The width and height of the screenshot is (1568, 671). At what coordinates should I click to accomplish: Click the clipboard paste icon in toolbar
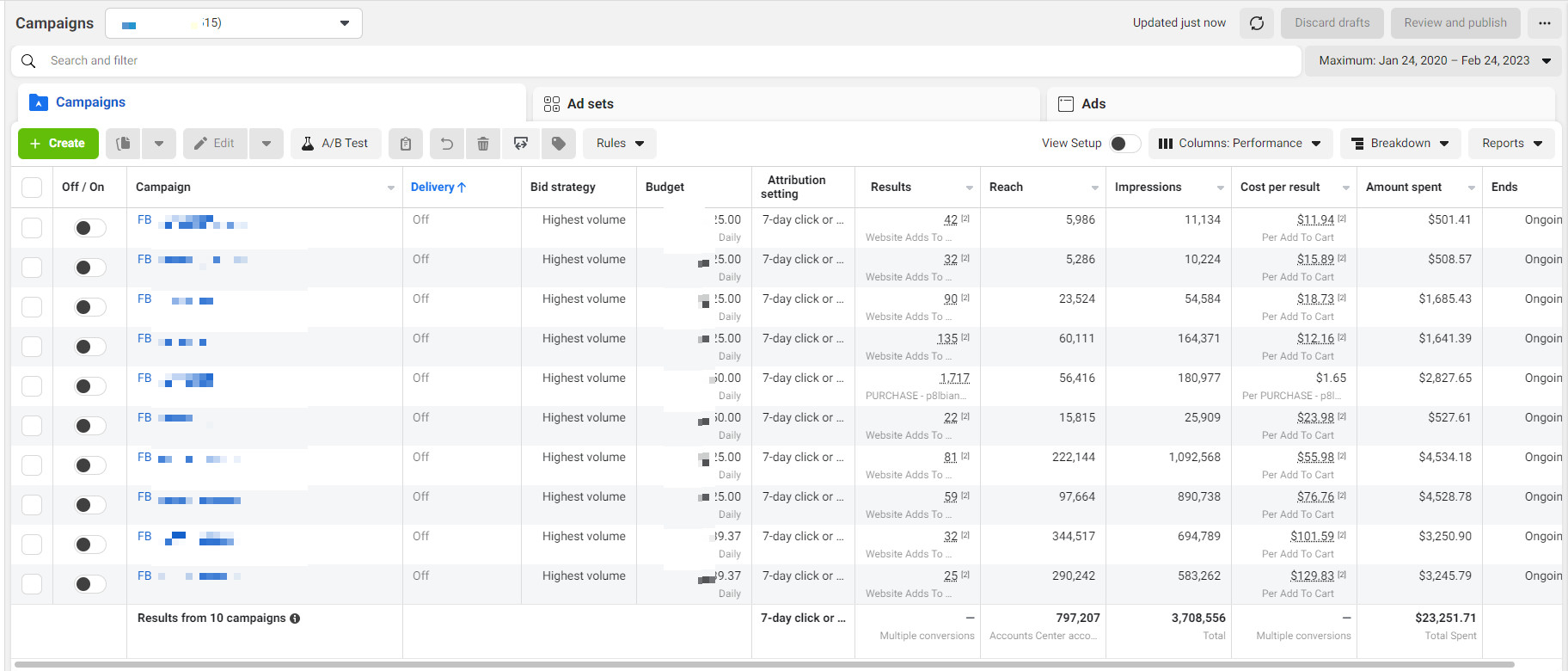[406, 144]
